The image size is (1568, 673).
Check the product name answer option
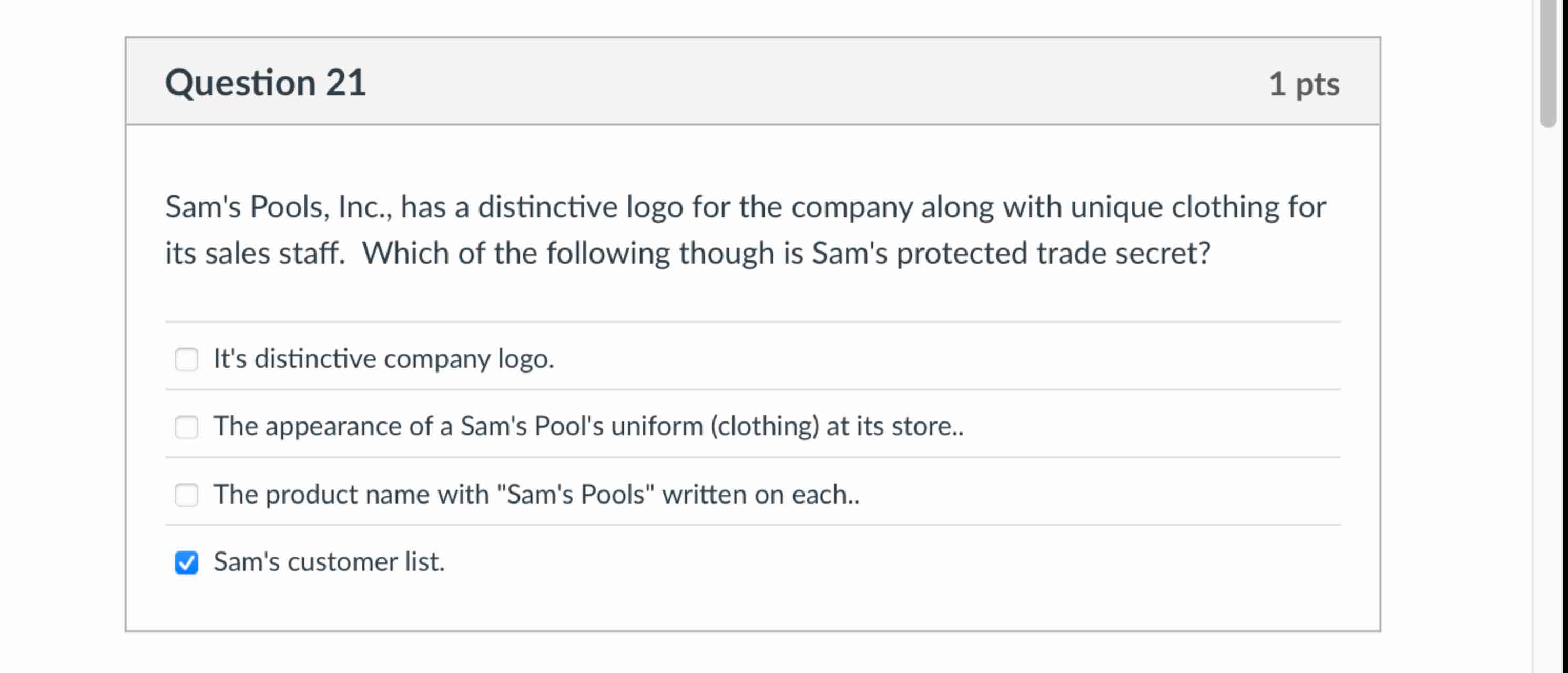186,495
